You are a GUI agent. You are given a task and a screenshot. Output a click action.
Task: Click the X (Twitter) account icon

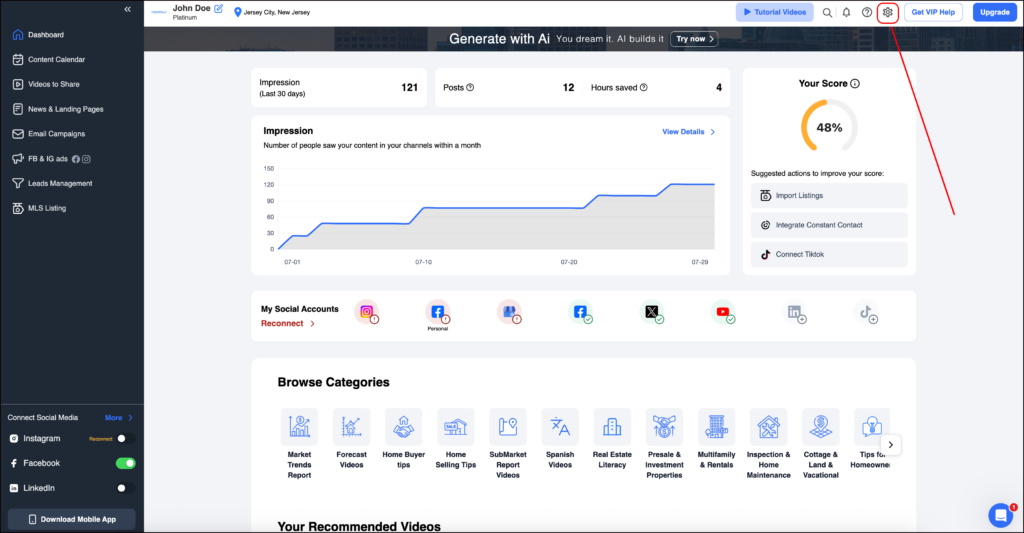click(x=652, y=312)
